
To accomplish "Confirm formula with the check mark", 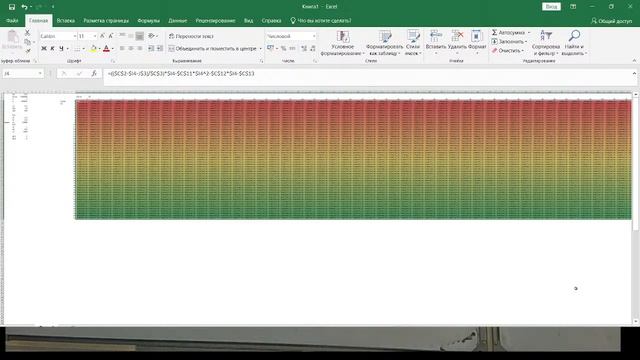I will [79, 73].
